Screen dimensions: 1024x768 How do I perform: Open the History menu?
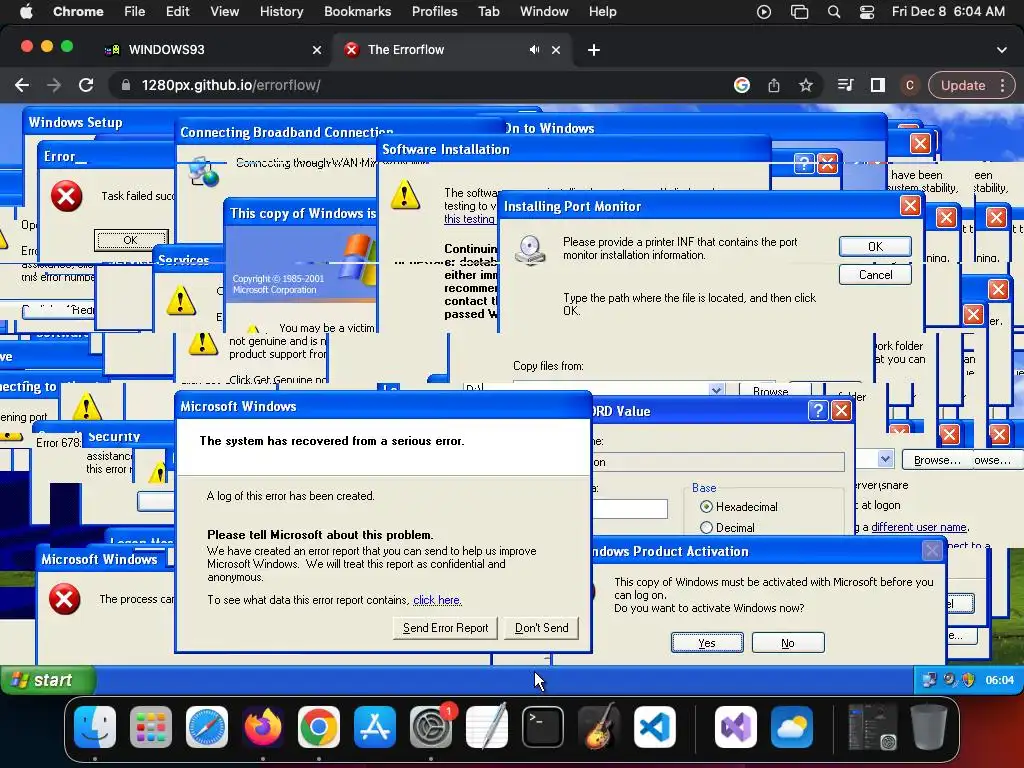click(281, 12)
